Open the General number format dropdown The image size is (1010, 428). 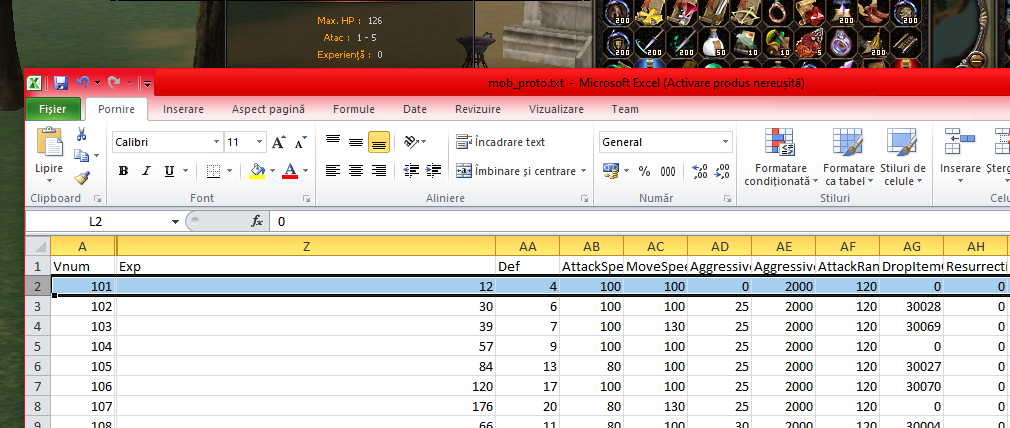(x=726, y=142)
